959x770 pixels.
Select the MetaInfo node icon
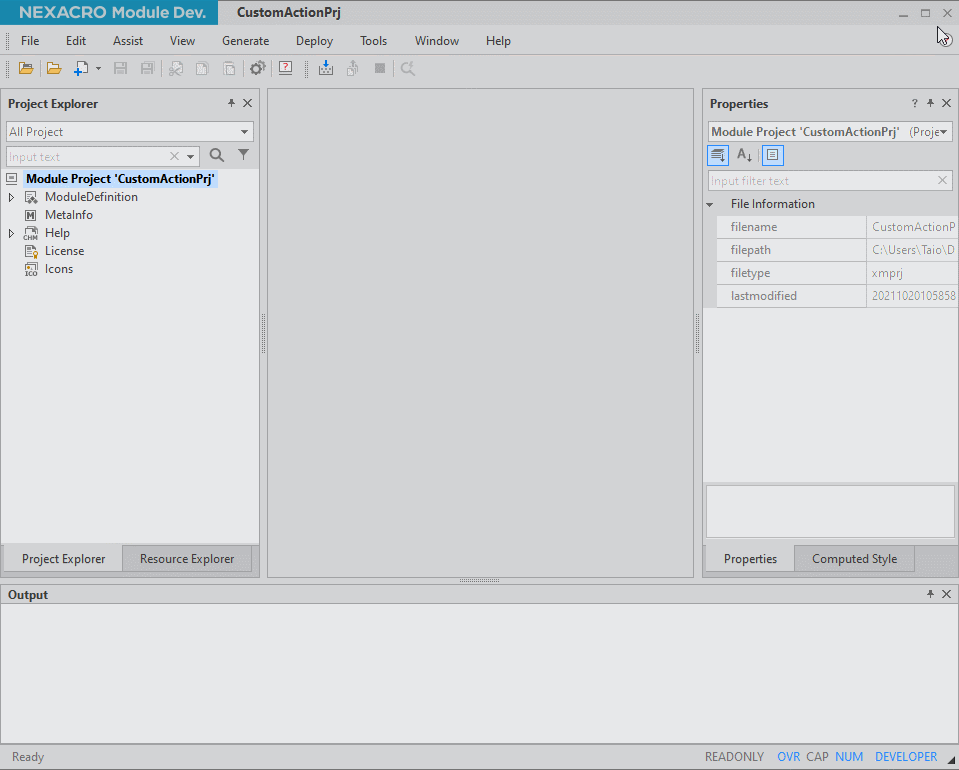click(31, 215)
